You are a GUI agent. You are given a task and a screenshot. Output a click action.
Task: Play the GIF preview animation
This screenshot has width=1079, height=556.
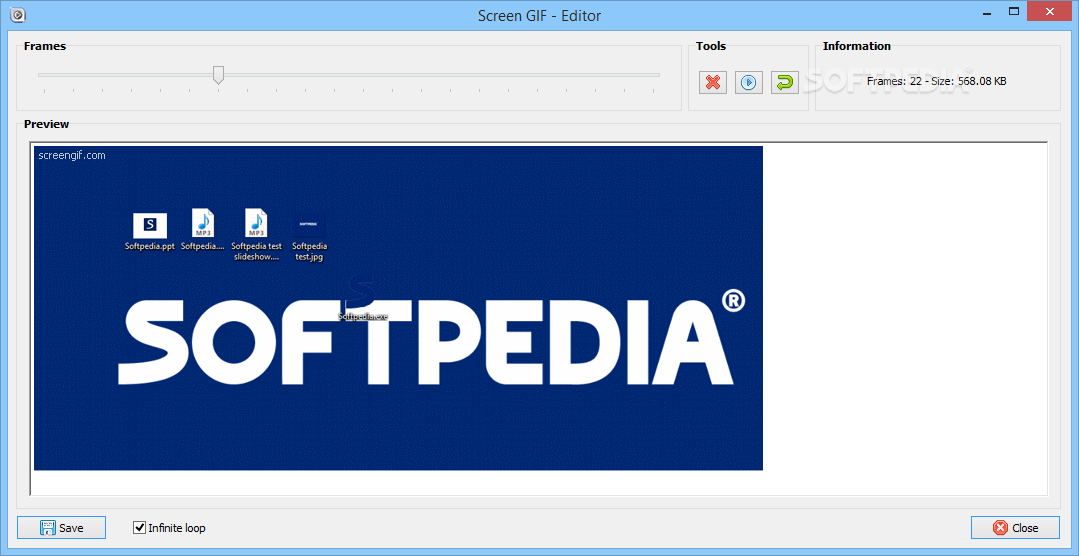pyautogui.click(x=749, y=83)
